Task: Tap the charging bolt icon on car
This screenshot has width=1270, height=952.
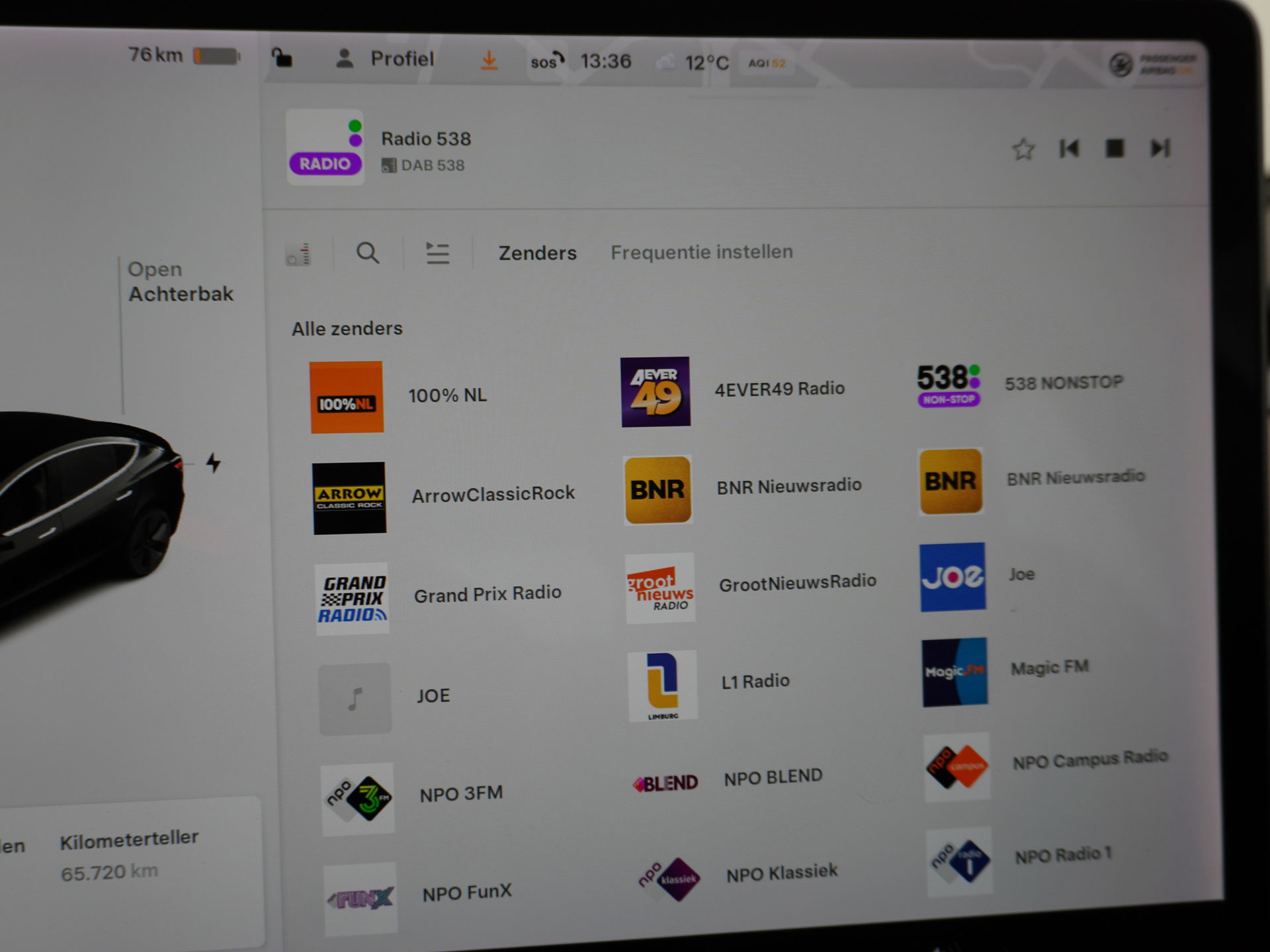Action: [x=213, y=463]
